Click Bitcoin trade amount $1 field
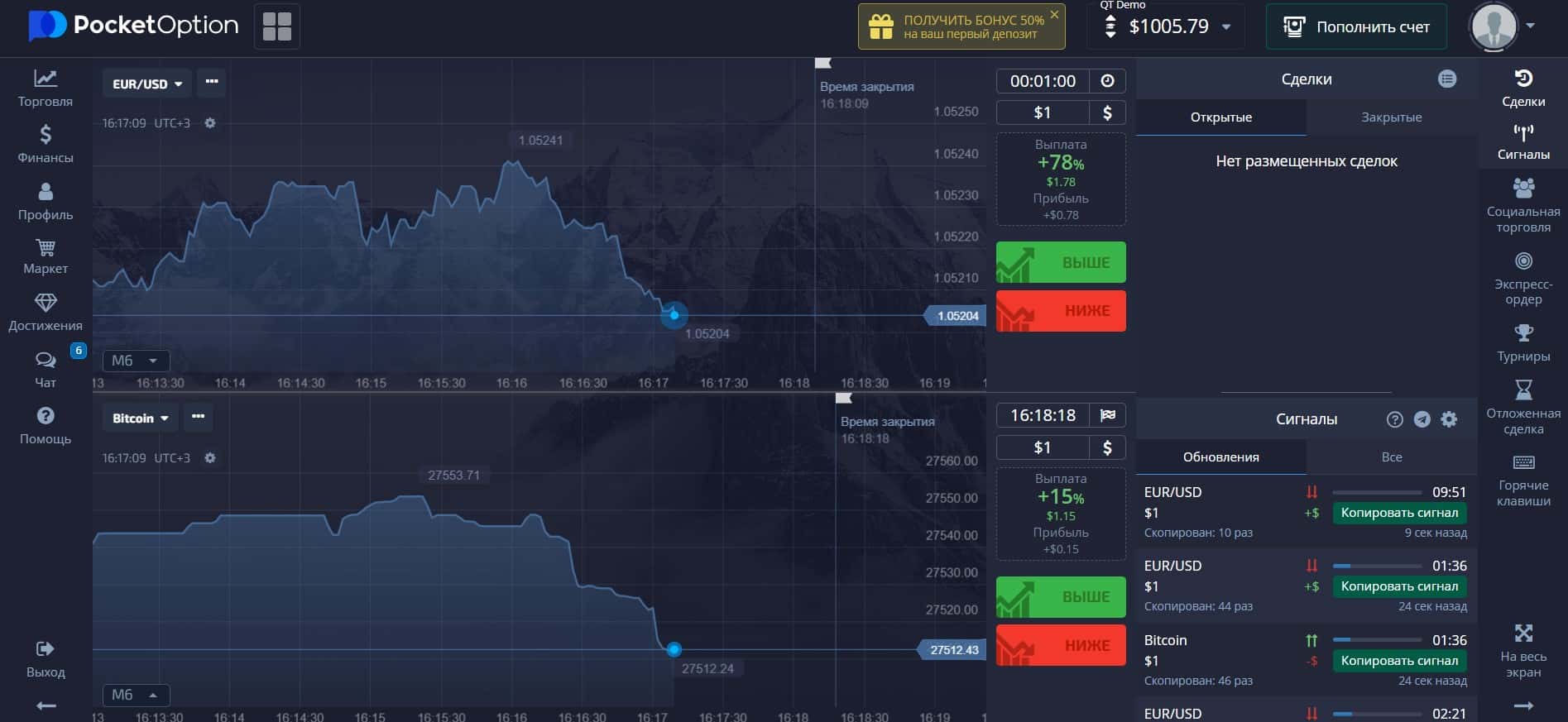 pyautogui.click(x=1043, y=447)
